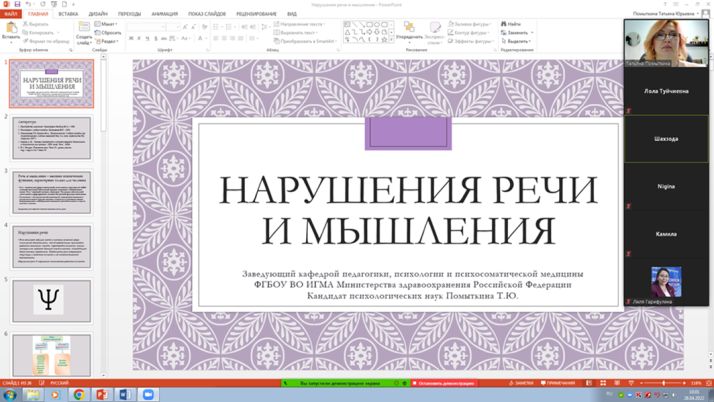
Task: Switch to the Показ слайдов (Slide Show) tab
Action: 207,14
